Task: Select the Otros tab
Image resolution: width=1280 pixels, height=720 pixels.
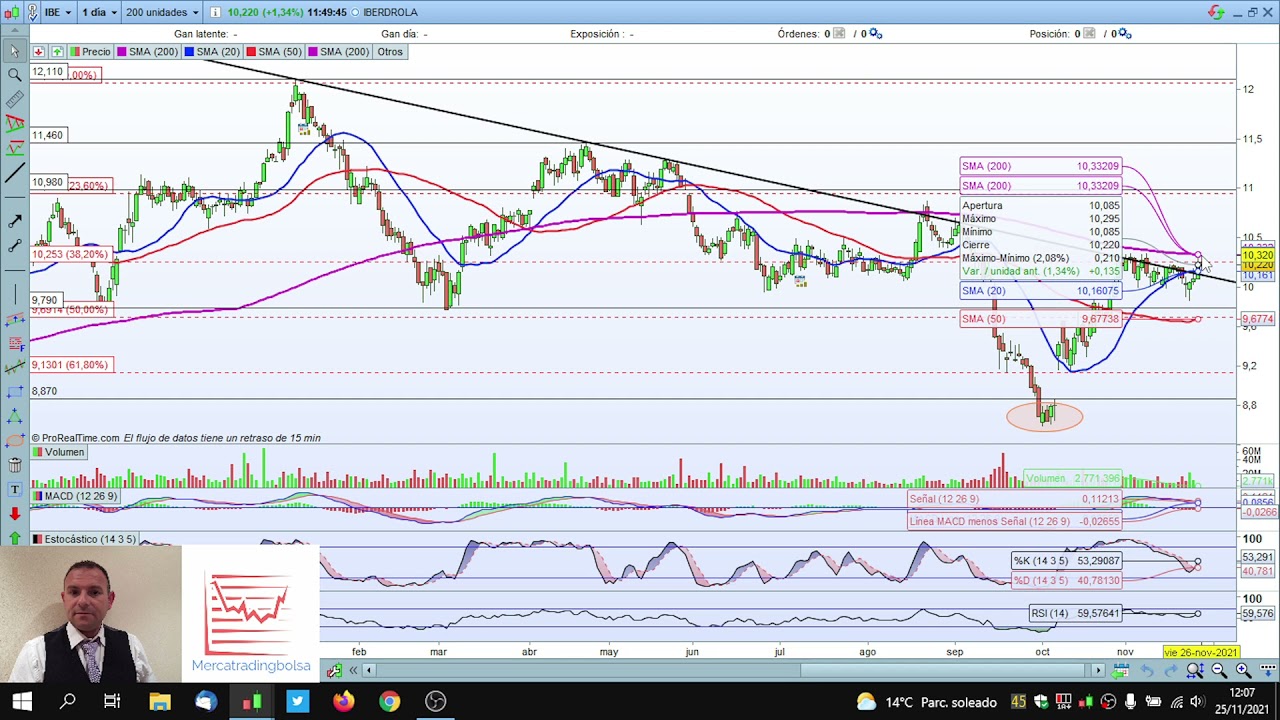Action: tap(390, 52)
